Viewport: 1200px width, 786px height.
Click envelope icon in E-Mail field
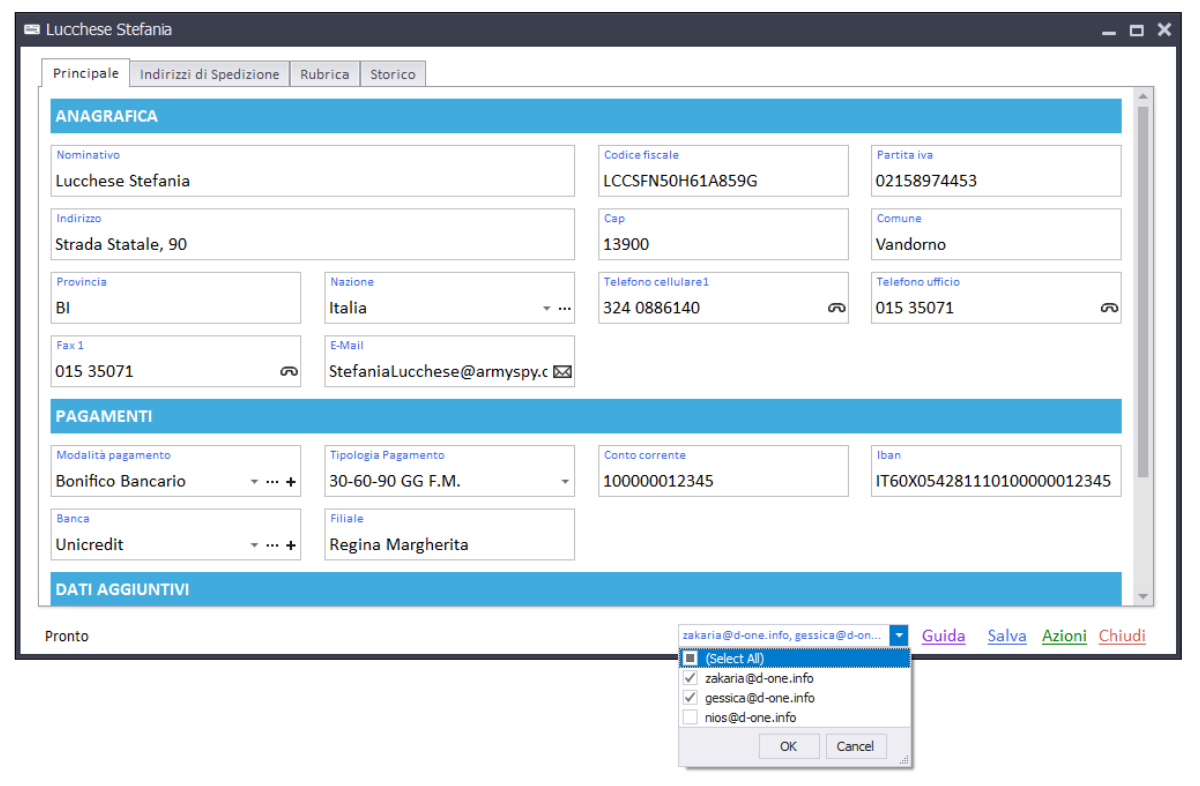pyautogui.click(x=562, y=371)
